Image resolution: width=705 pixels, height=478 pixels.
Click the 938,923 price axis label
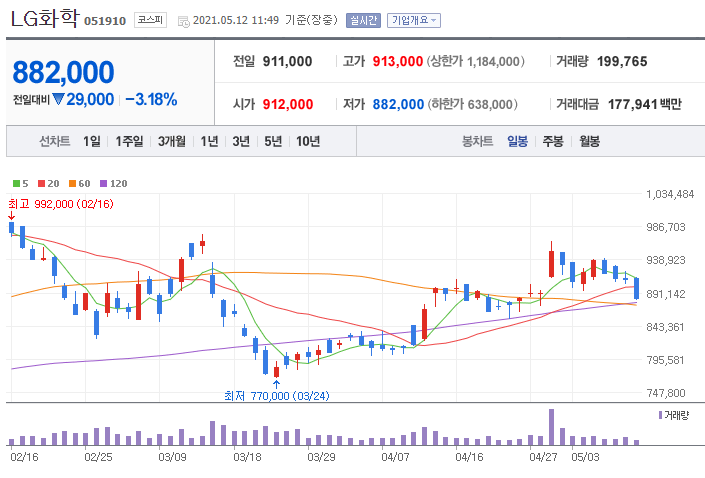tap(666, 260)
